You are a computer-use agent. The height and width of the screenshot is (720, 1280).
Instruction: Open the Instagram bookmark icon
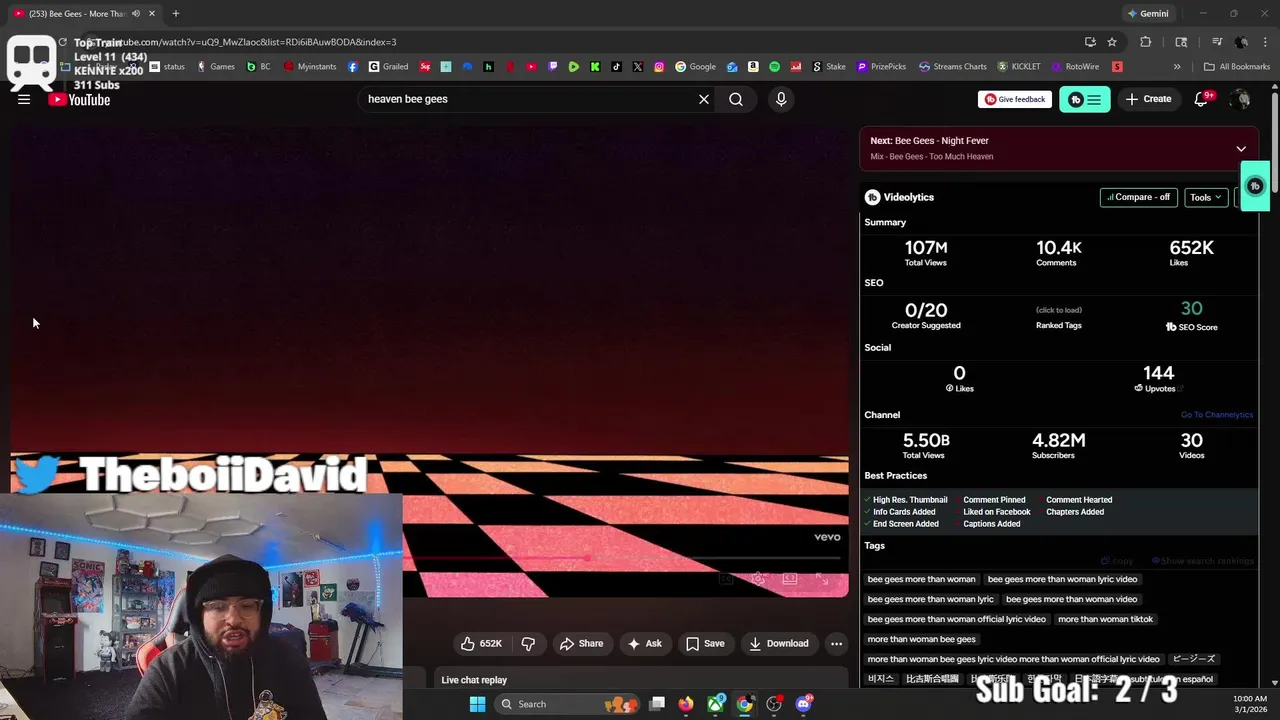click(x=659, y=67)
